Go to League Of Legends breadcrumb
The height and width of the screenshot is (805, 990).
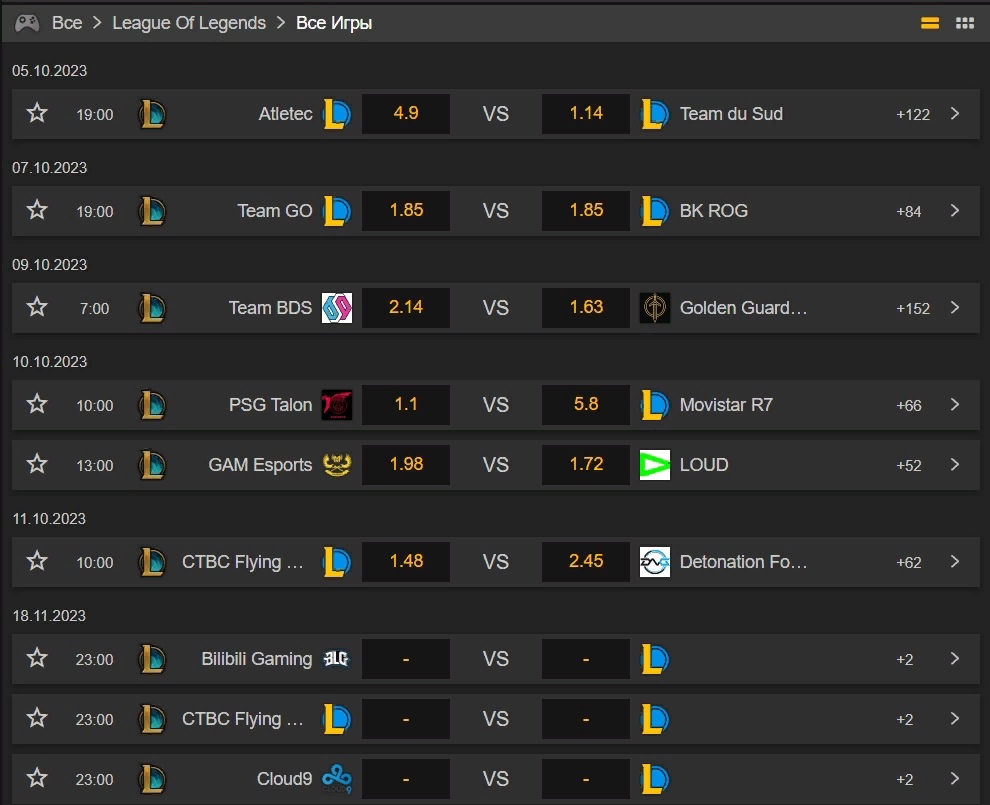coord(189,22)
